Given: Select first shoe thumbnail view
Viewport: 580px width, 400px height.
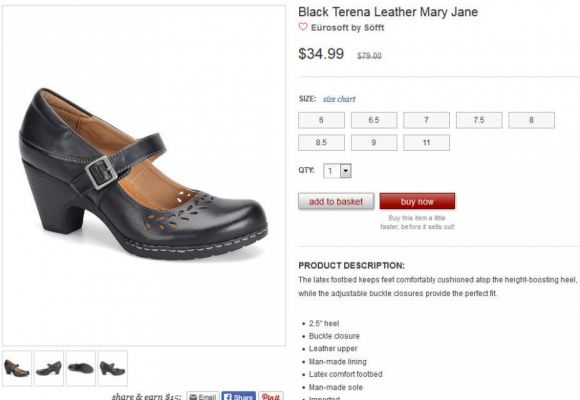Looking at the screenshot, I should (17, 368).
